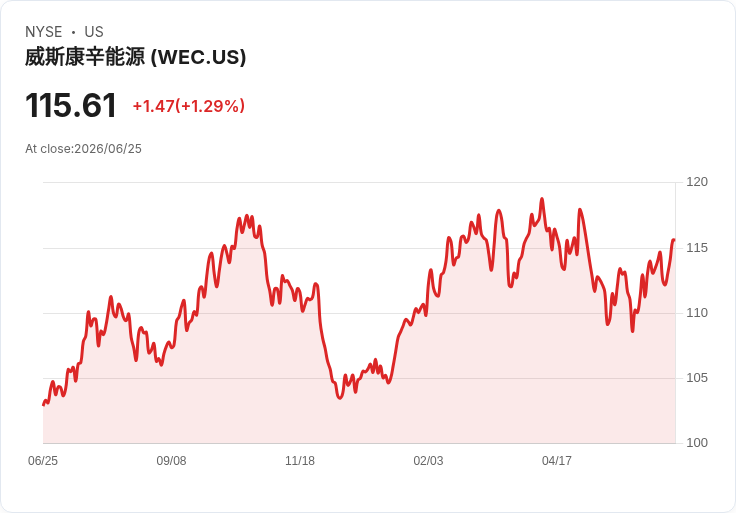Click the +1.47(+1.29%) price change
Screen dimensions: 736x513
tap(189, 106)
